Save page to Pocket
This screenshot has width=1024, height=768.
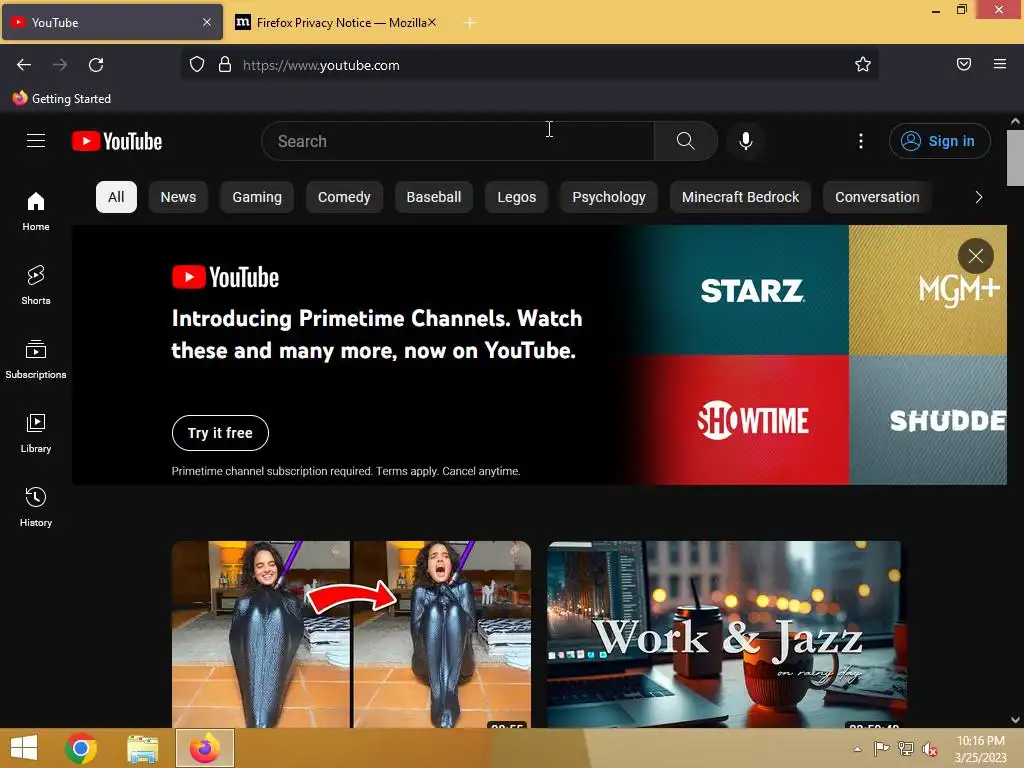coord(964,64)
